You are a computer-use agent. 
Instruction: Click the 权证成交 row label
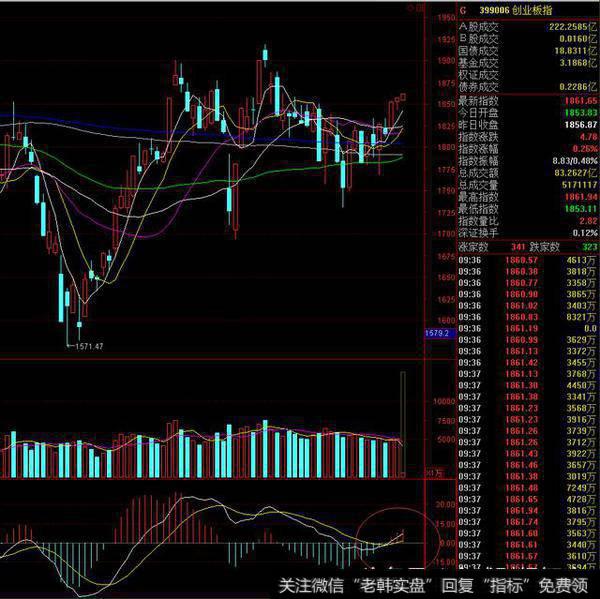coord(479,75)
